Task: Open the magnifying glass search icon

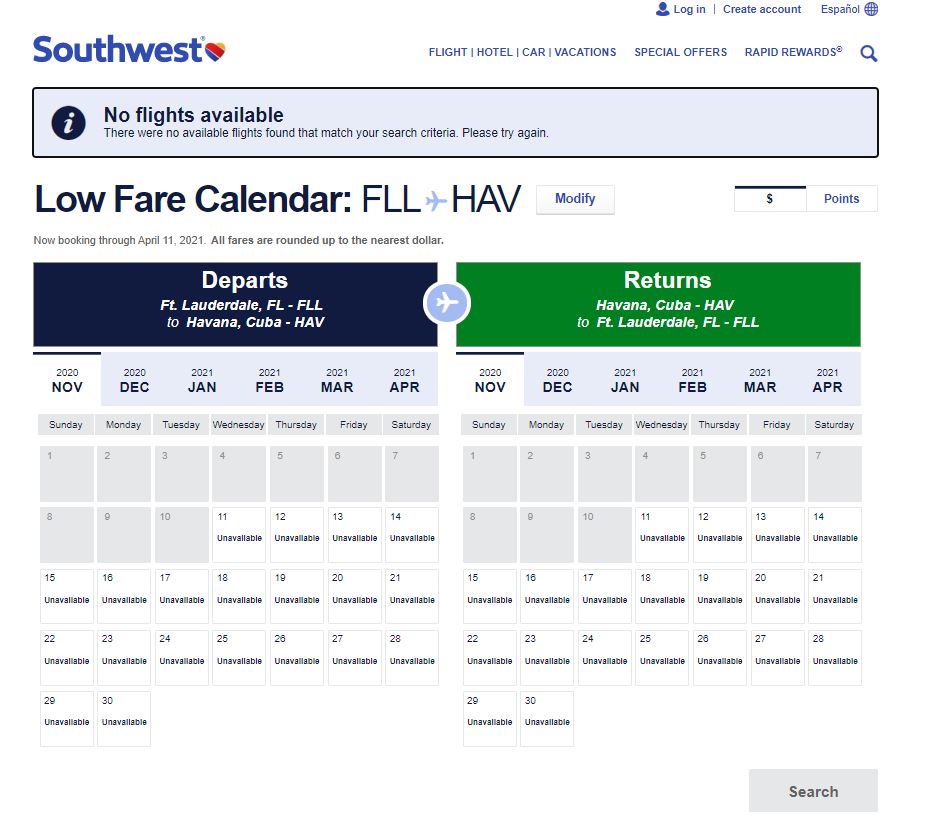Action: click(868, 53)
